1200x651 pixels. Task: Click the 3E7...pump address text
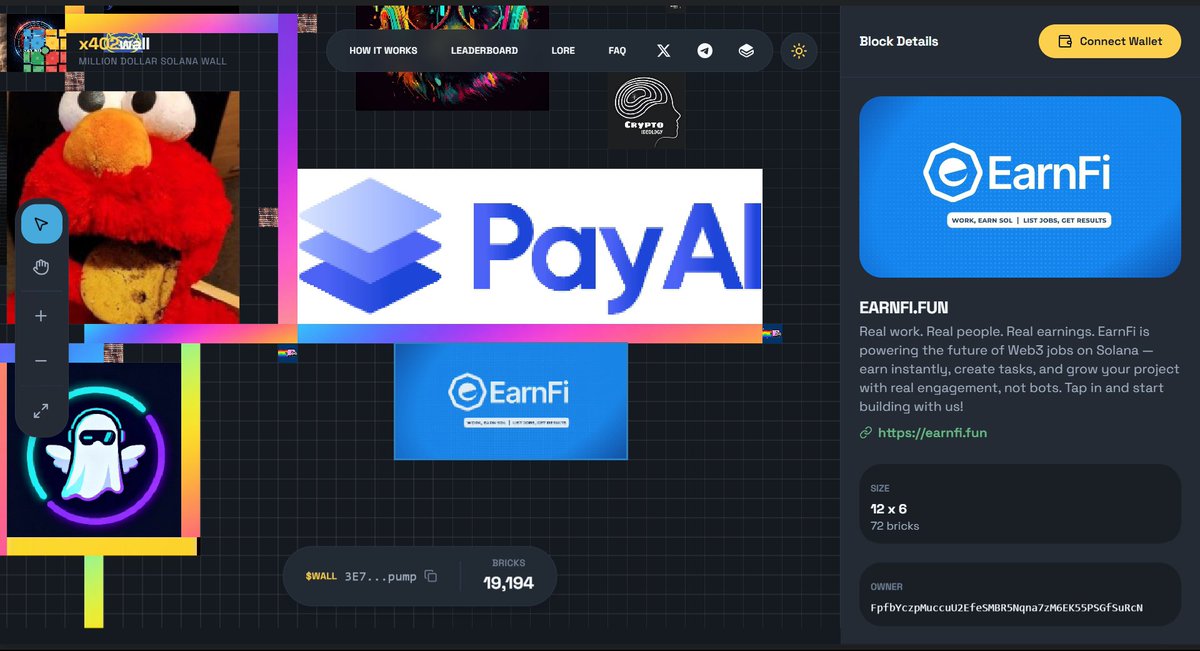[x=380, y=577]
